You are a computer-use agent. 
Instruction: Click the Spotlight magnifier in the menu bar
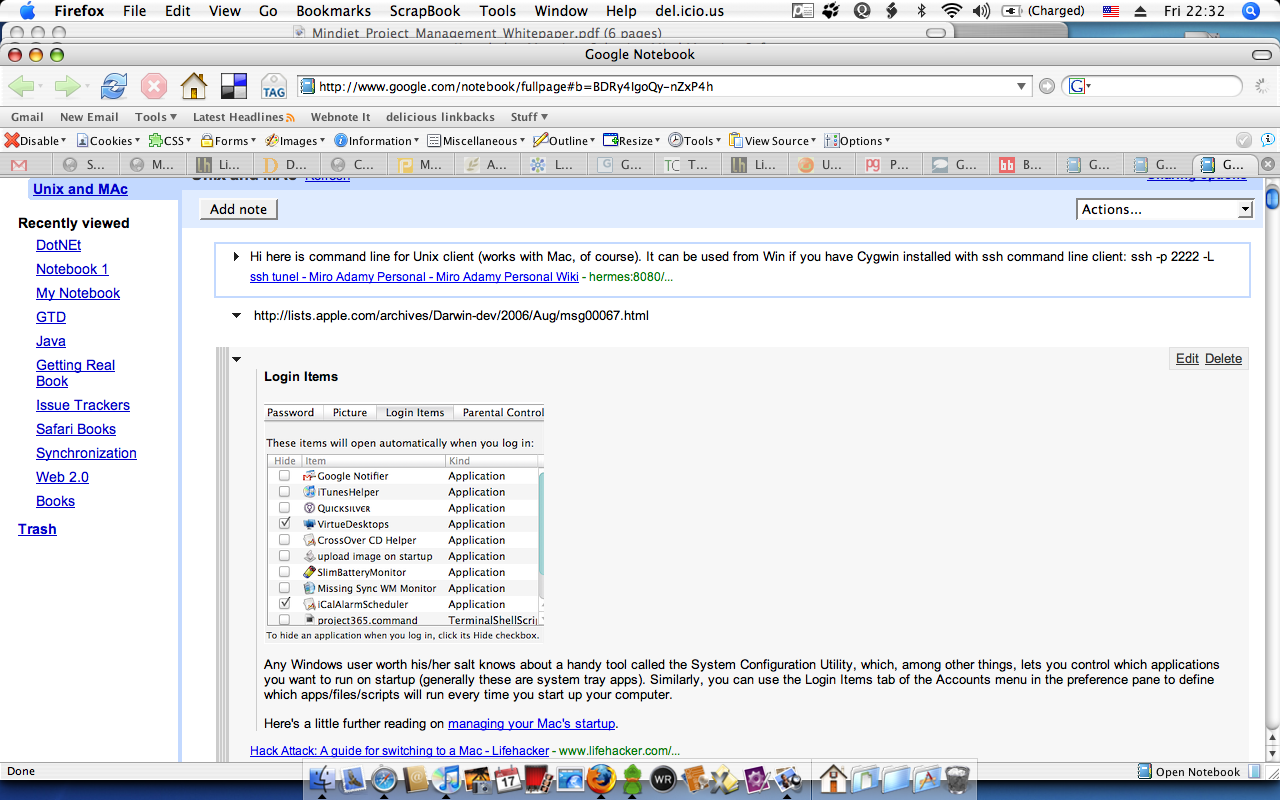pyautogui.click(x=1250, y=11)
